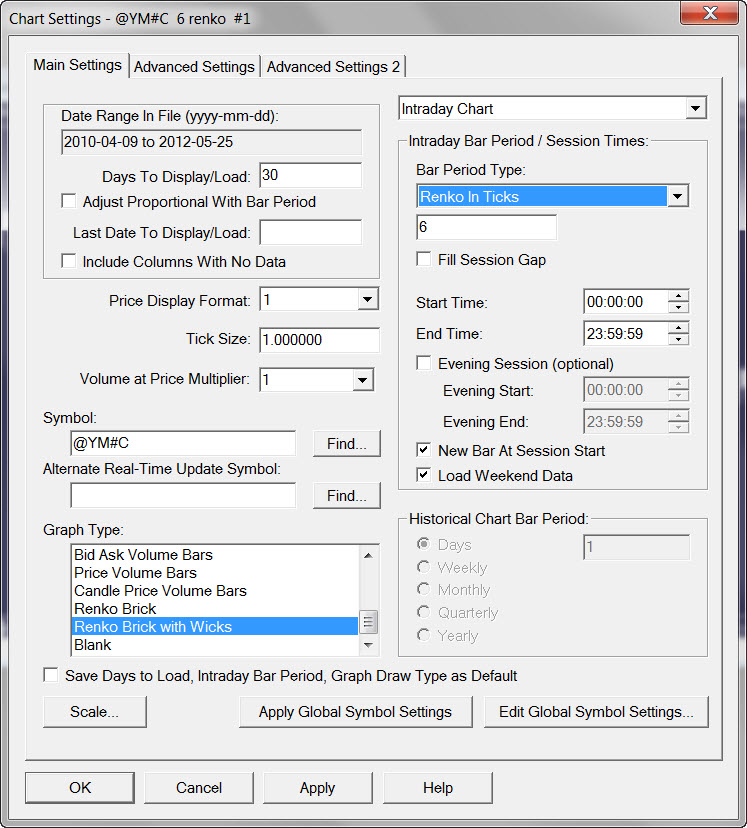Click the Renko tick value field
This screenshot has height=828, width=747.
[x=486, y=227]
